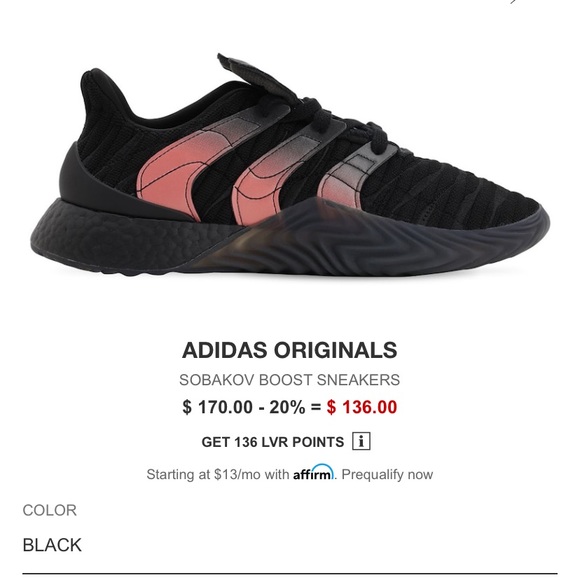
Task: Click the discounted price $136.00
Action: (x=362, y=407)
